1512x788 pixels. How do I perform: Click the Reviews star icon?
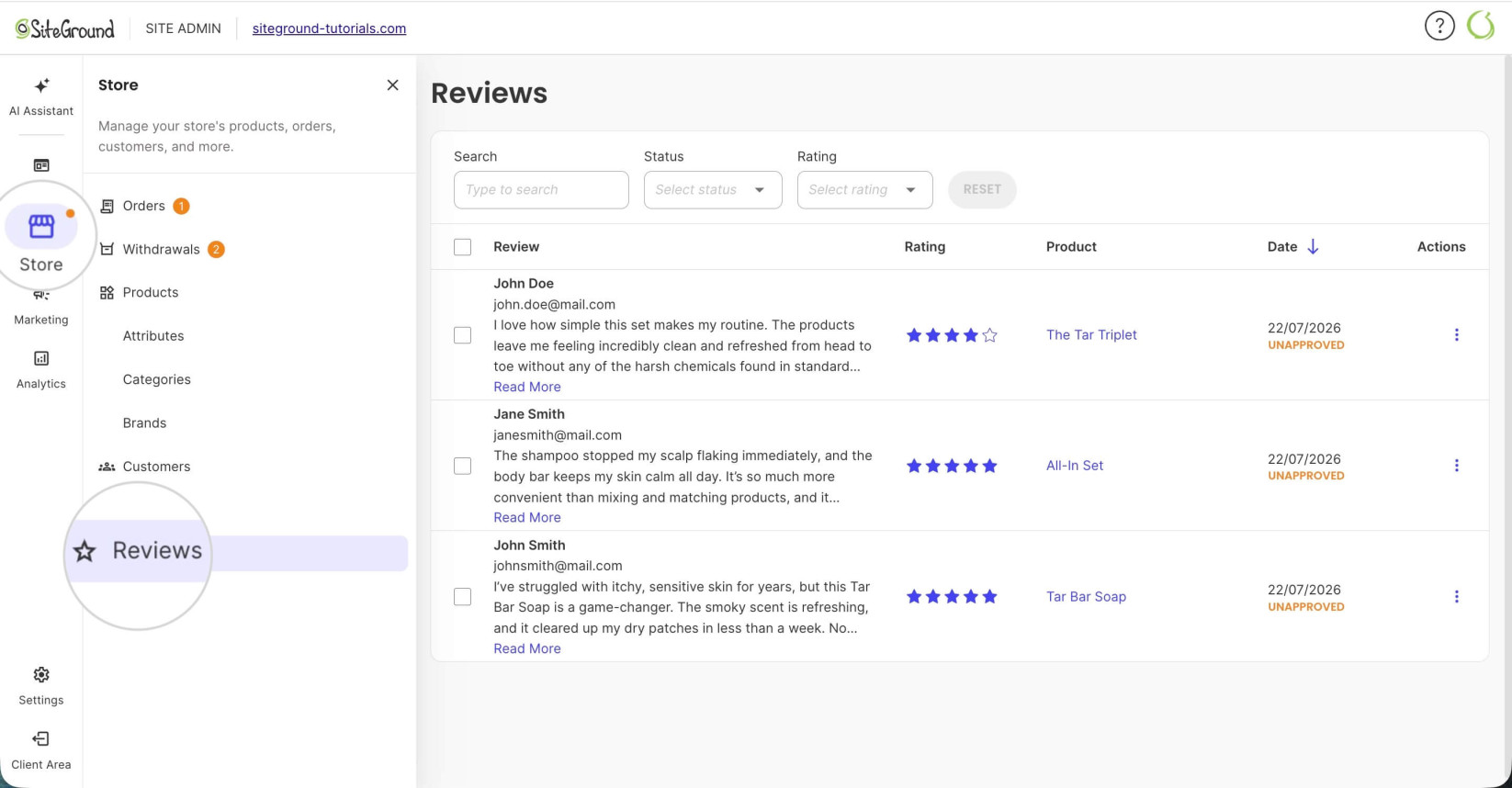tap(85, 551)
